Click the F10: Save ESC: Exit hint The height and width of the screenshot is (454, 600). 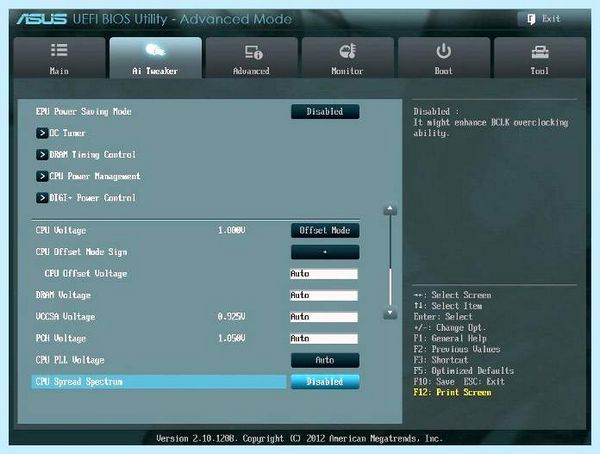coord(459,382)
